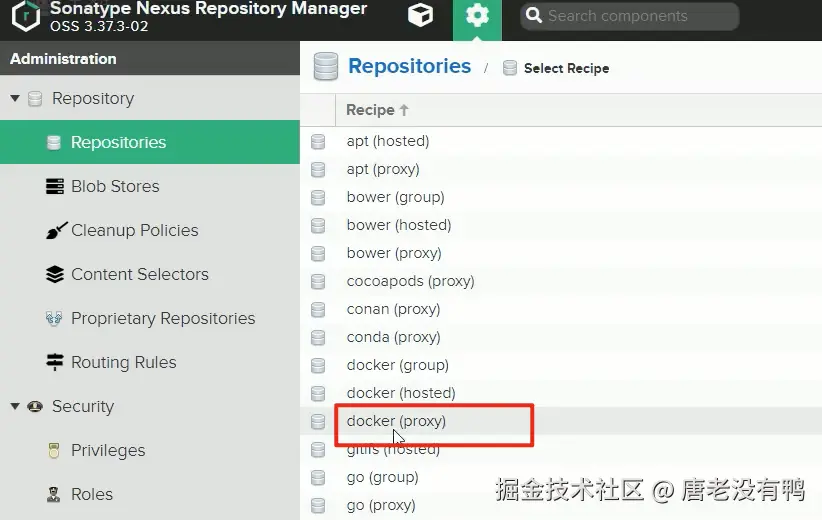Image resolution: width=822 pixels, height=520 pixels.
Task: Click the Repository section database icon
Action: click(35, 98)
